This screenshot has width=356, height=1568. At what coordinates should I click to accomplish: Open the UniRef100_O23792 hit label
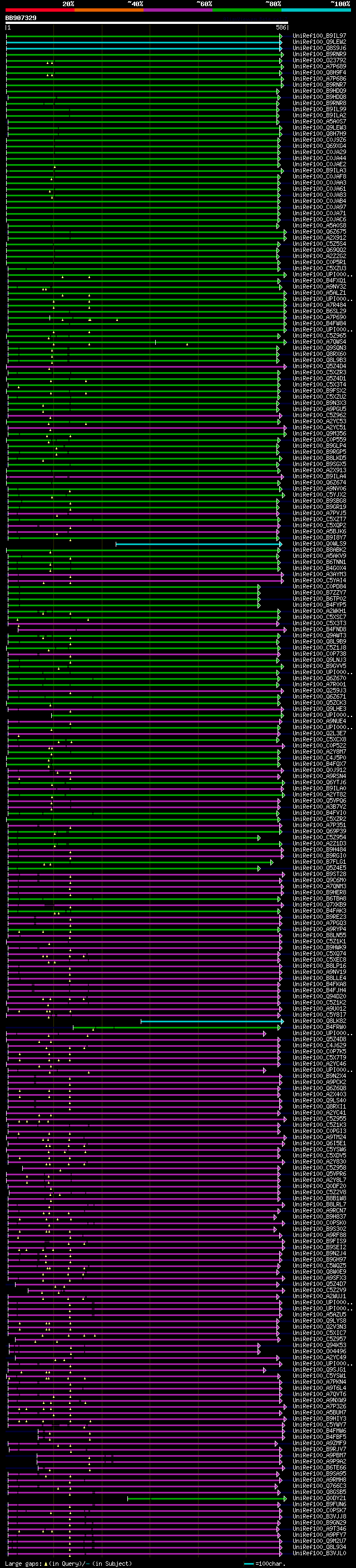(x=319, y=60)
